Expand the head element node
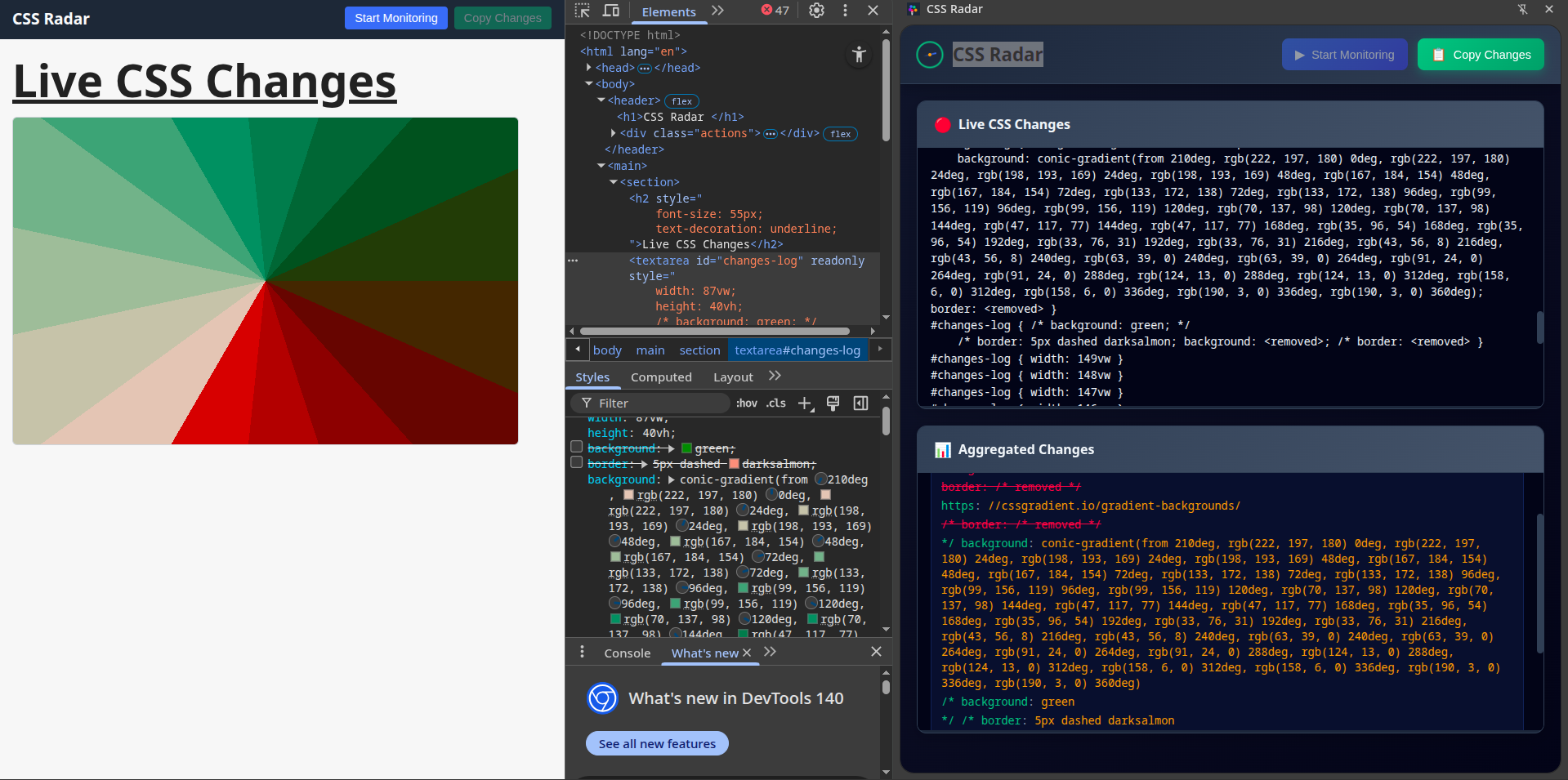The width and height of the screenshot is (1568, 780). 589,68
